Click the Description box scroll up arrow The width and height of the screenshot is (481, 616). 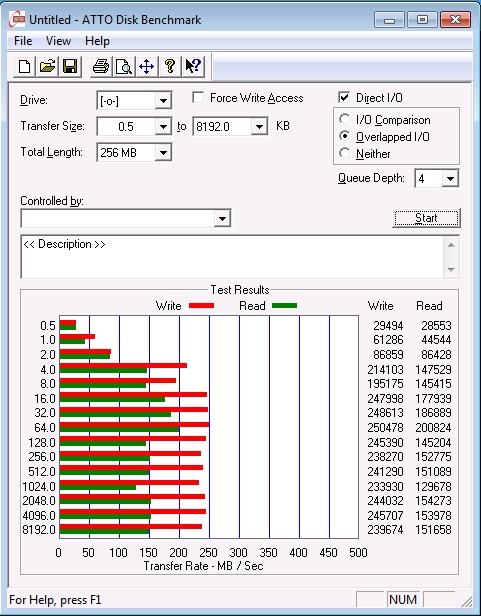[451, 245]
